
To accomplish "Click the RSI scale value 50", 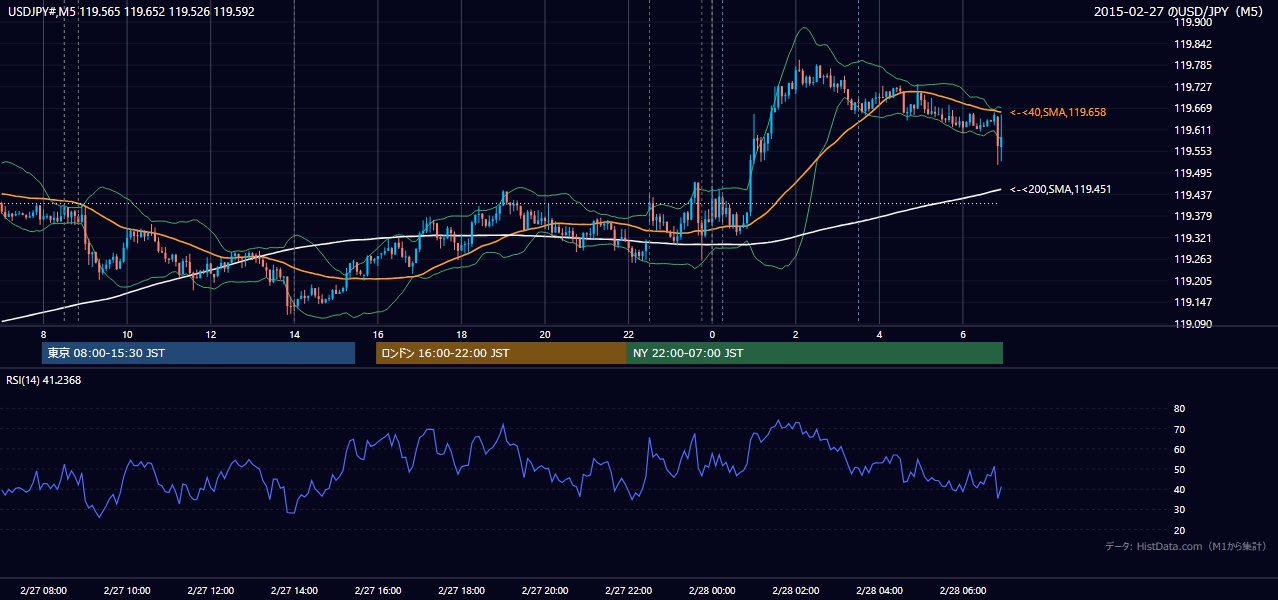I will coord(1179,469).
